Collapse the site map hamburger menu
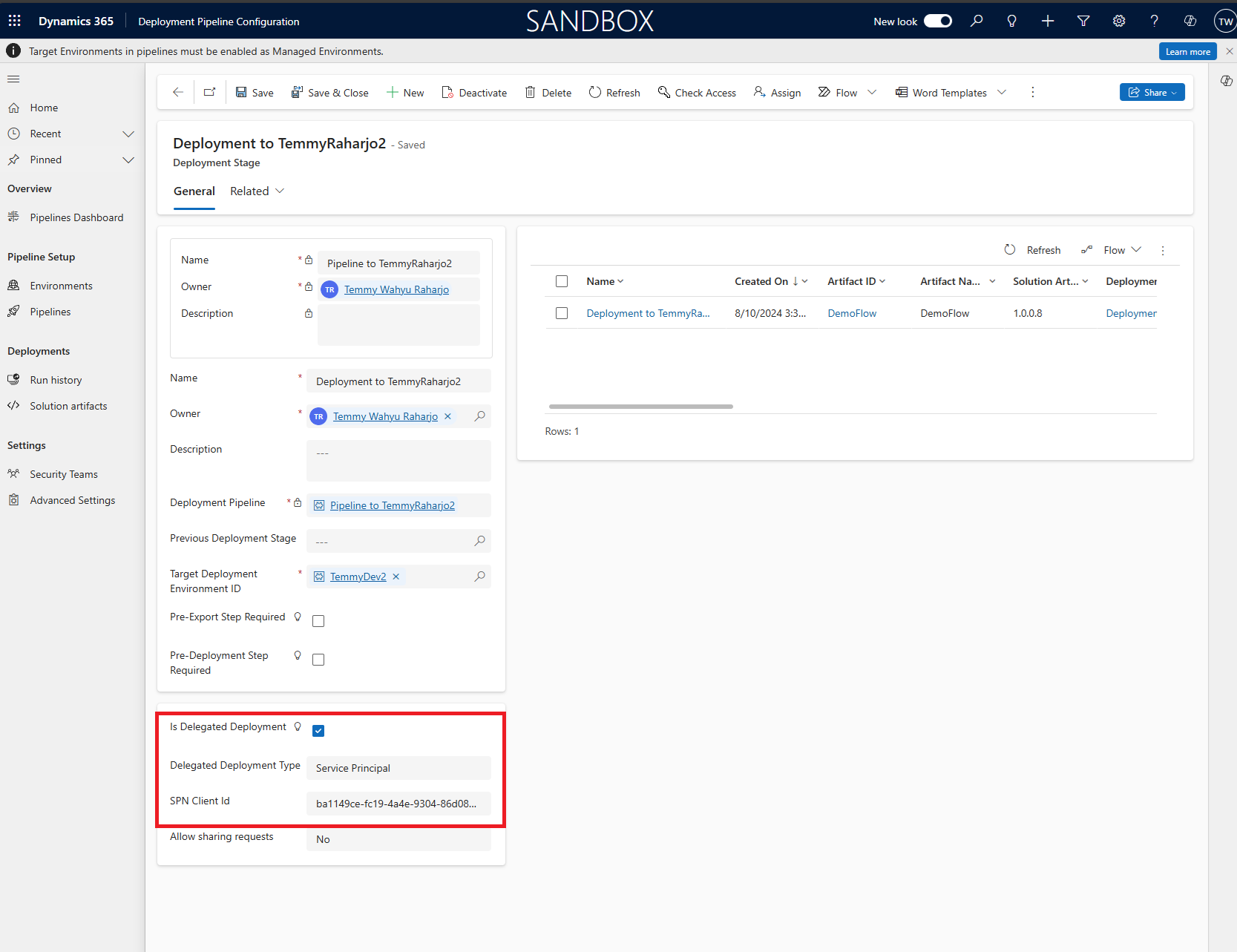Viewport: 1237px width, 952px height. (x=13, y=79)
